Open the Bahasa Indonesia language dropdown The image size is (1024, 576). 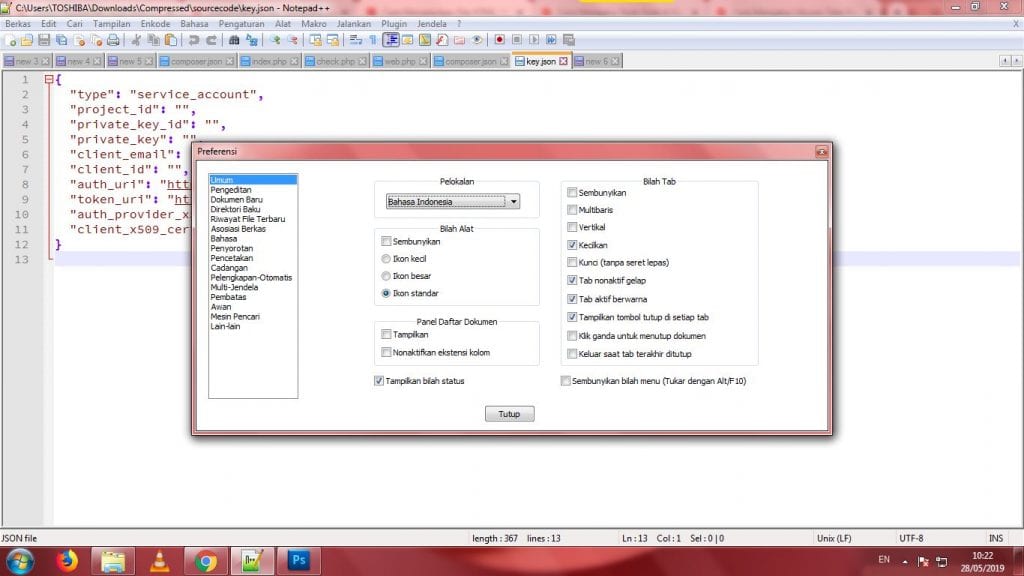point(453,202)
